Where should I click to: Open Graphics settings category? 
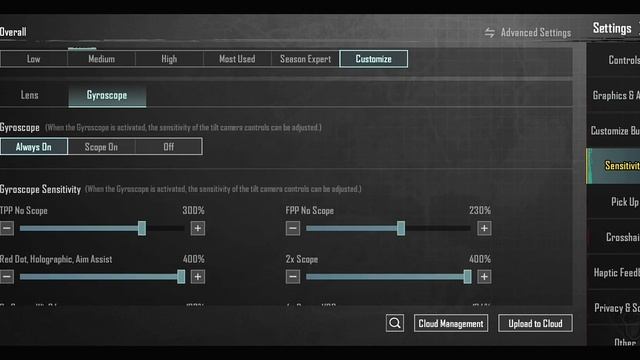coord(613,95)
